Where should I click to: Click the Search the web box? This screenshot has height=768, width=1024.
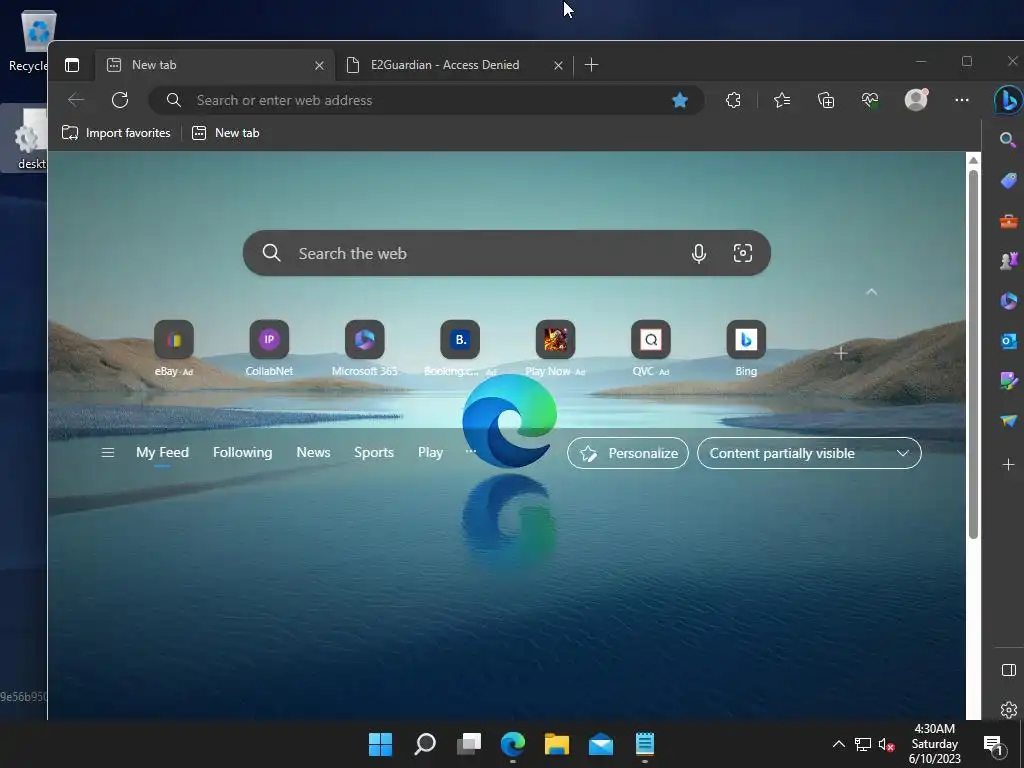(506, 253)
